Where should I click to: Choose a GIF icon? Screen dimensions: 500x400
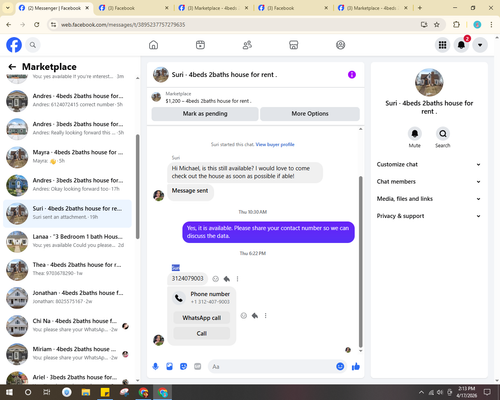(x=198, y=367)
